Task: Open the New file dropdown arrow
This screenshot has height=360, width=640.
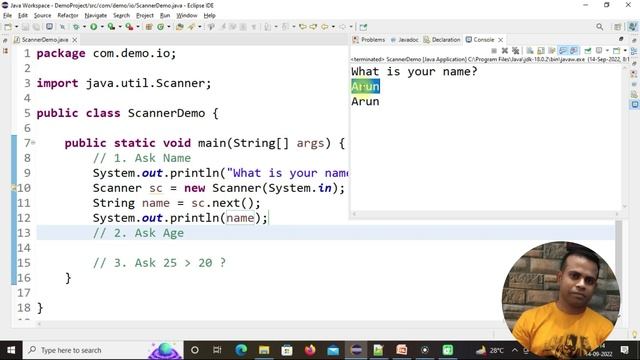Action: 16,27
